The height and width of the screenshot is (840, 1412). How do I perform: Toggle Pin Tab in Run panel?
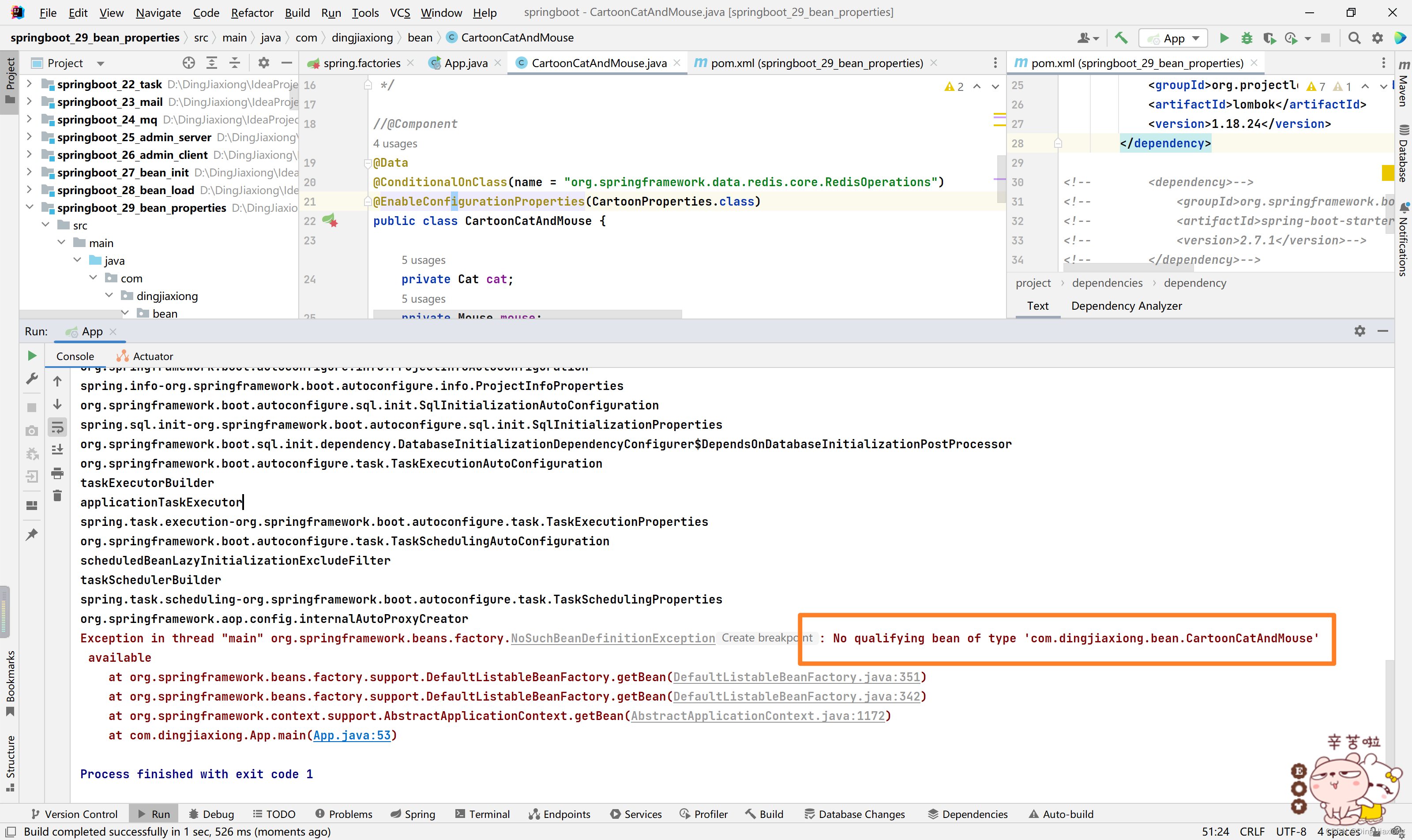click(x=32, y=534)
